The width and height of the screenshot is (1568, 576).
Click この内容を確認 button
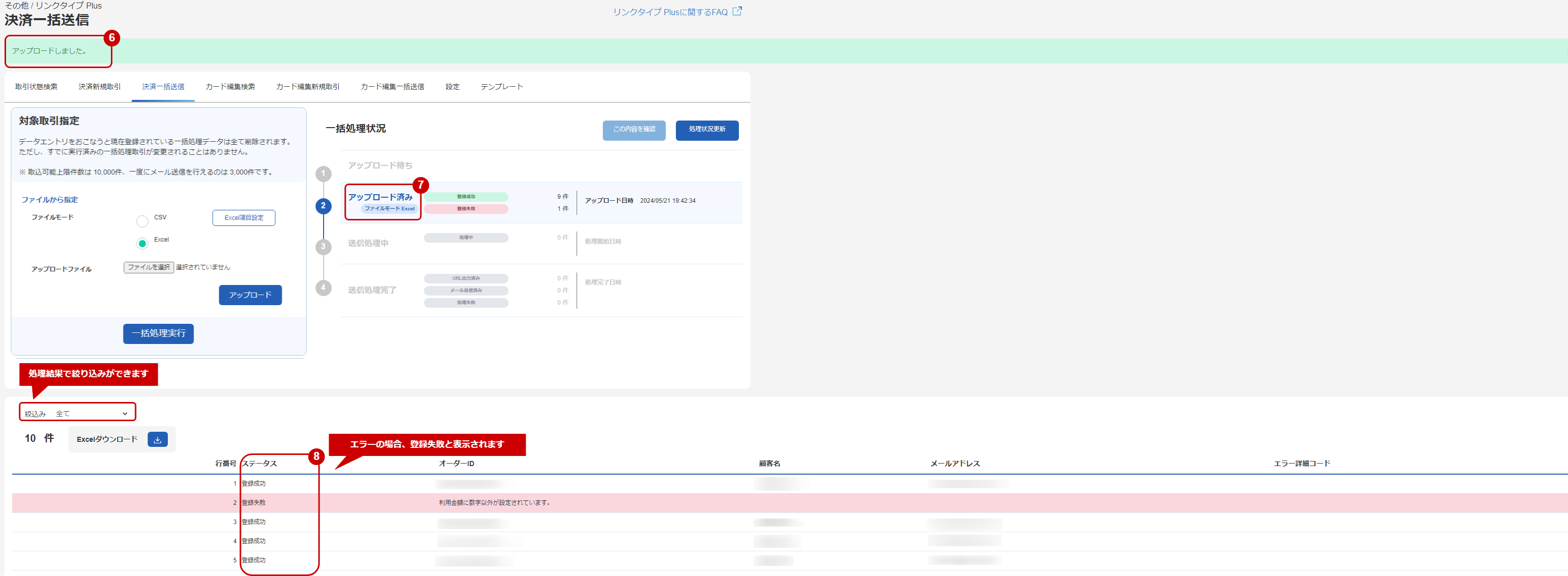(x=634, y=130)
